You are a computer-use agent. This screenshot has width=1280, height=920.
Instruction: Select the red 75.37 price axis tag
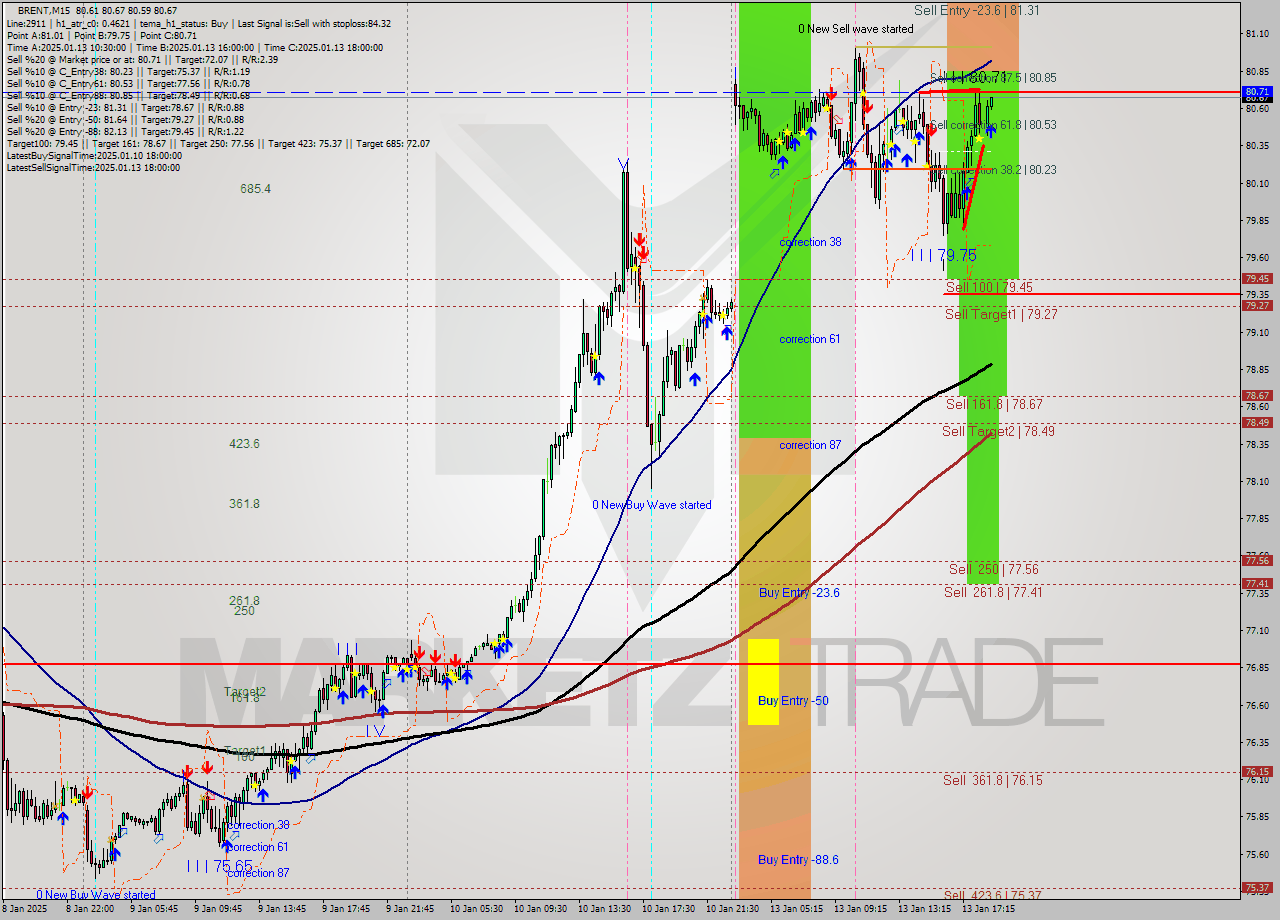tap(1256, 888)
